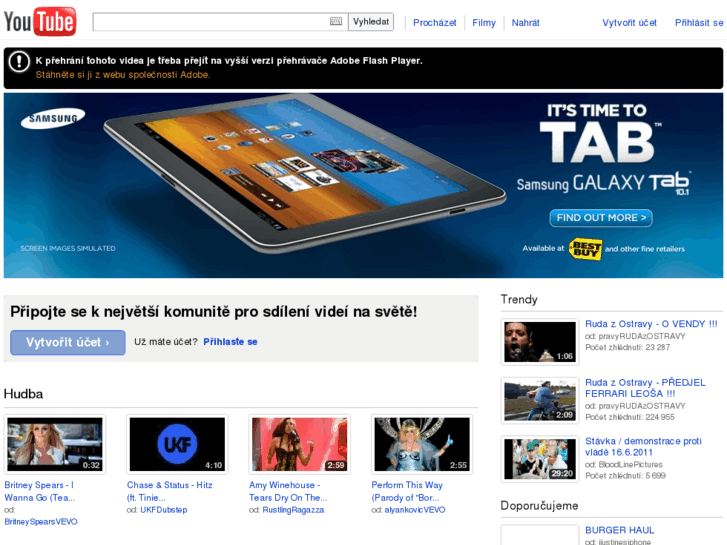Click the Samsung logo in the banner

coord(53,118)
